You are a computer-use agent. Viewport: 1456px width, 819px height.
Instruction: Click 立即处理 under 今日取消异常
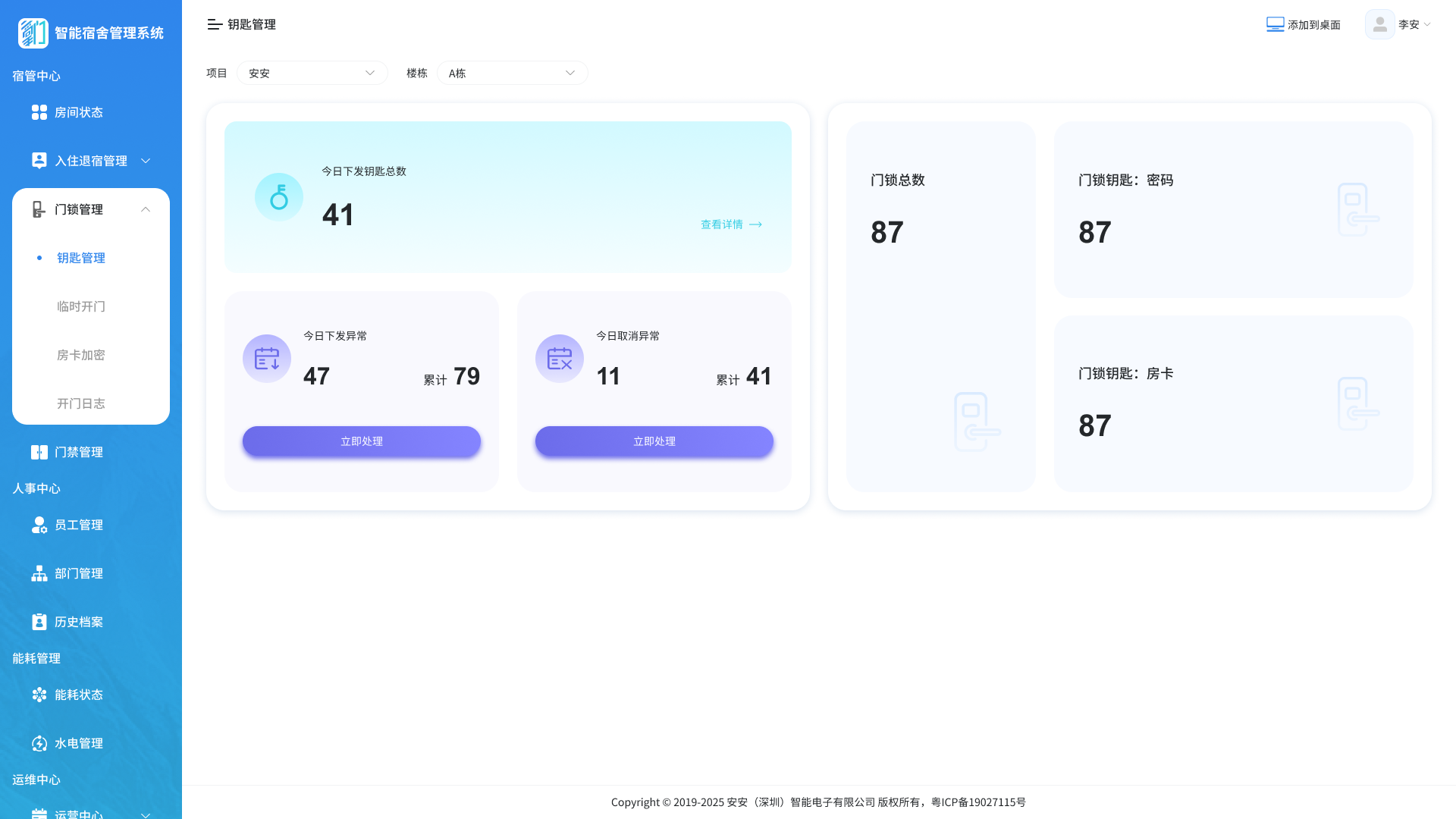(x=654, y=441)
